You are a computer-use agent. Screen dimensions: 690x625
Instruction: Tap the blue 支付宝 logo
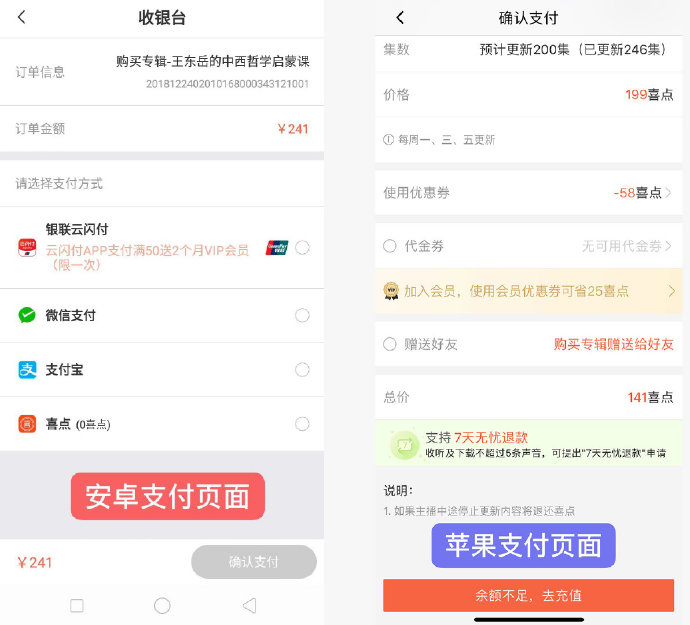27,370
